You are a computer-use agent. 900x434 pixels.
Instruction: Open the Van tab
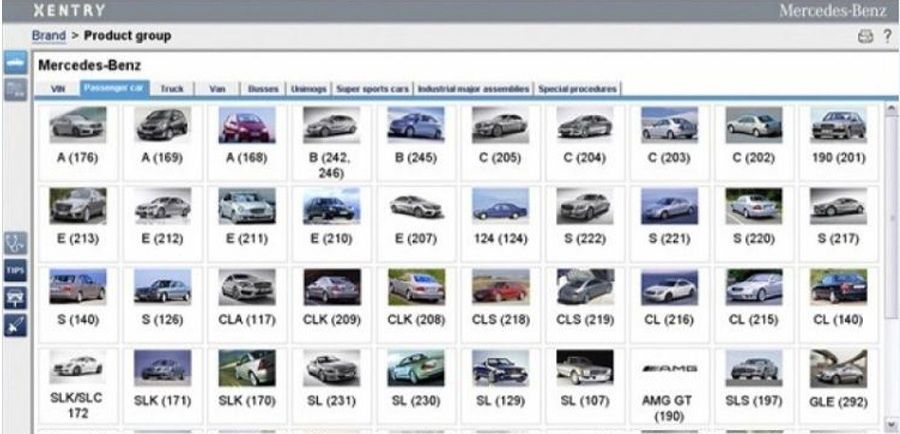click(x=217, y=89)
